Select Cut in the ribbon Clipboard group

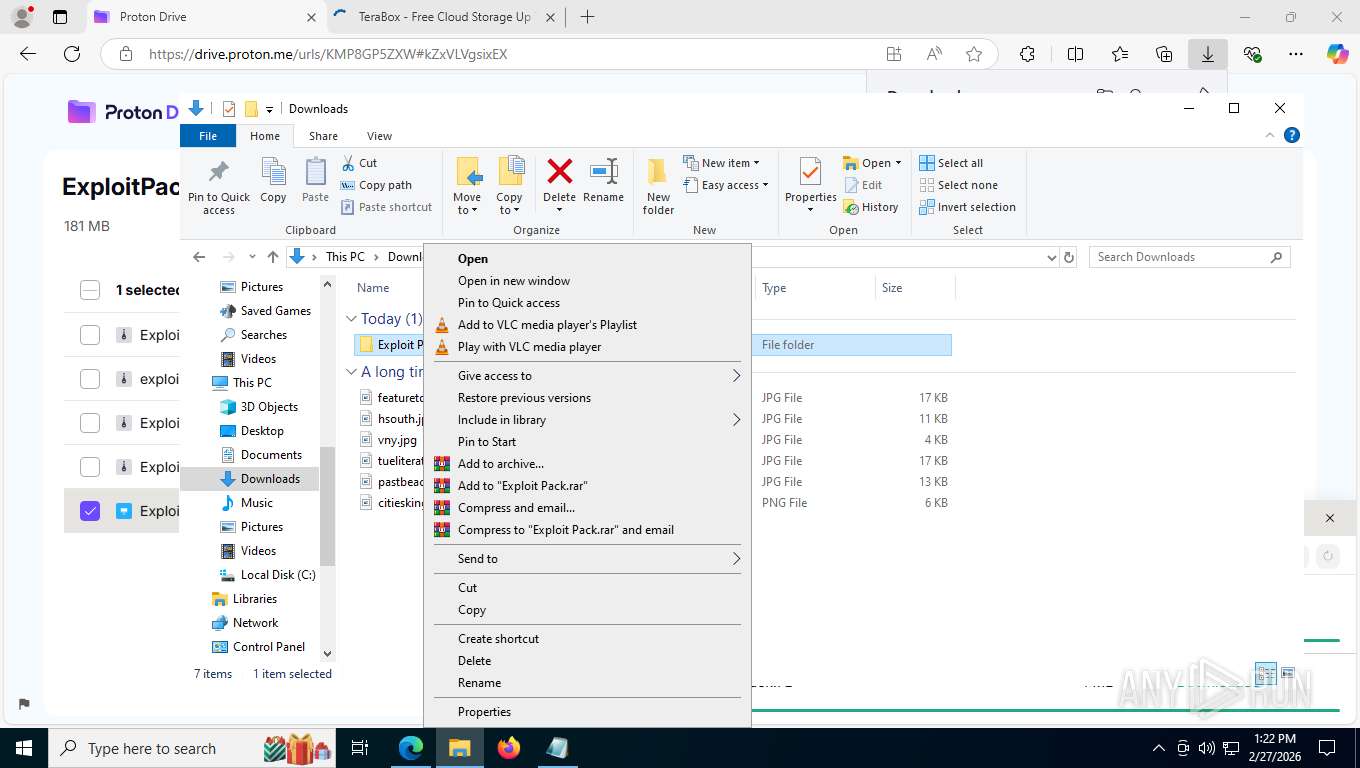[x=359, y=163]
